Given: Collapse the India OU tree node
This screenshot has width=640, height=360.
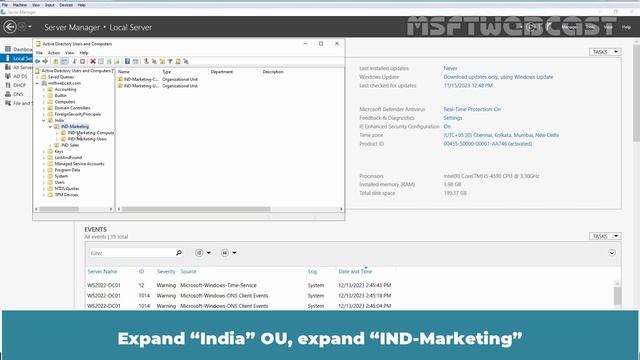Looking at the screenshot, I should [44, 120].
